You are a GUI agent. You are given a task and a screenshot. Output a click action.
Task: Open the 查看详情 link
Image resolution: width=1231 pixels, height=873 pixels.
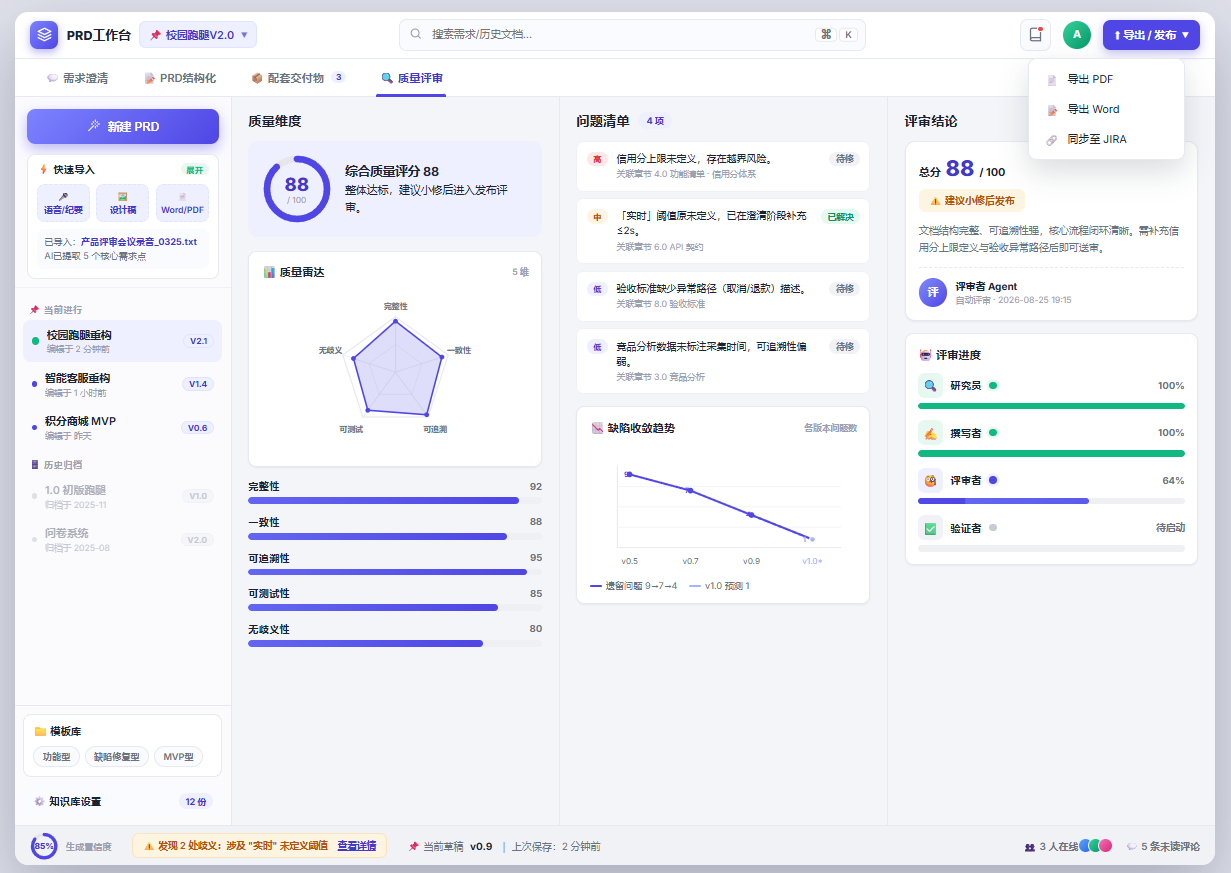(x=356, y=846)
